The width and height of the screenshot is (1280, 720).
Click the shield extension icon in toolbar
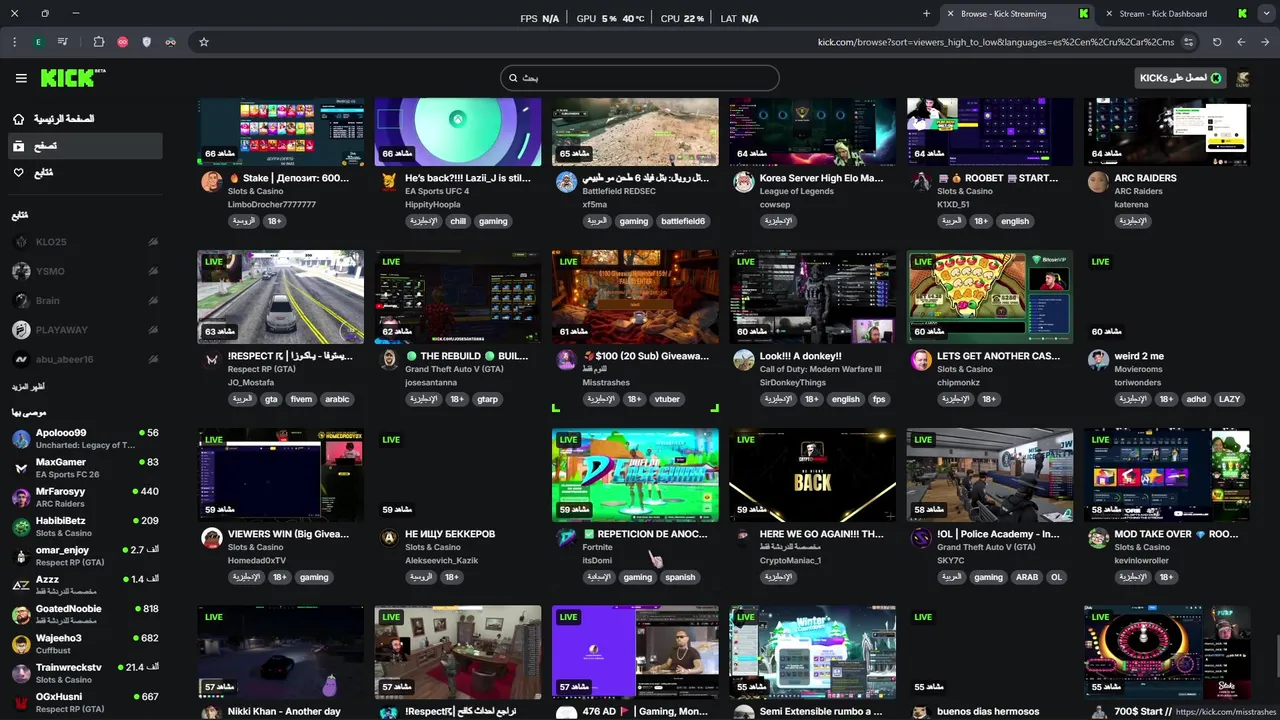147,42
